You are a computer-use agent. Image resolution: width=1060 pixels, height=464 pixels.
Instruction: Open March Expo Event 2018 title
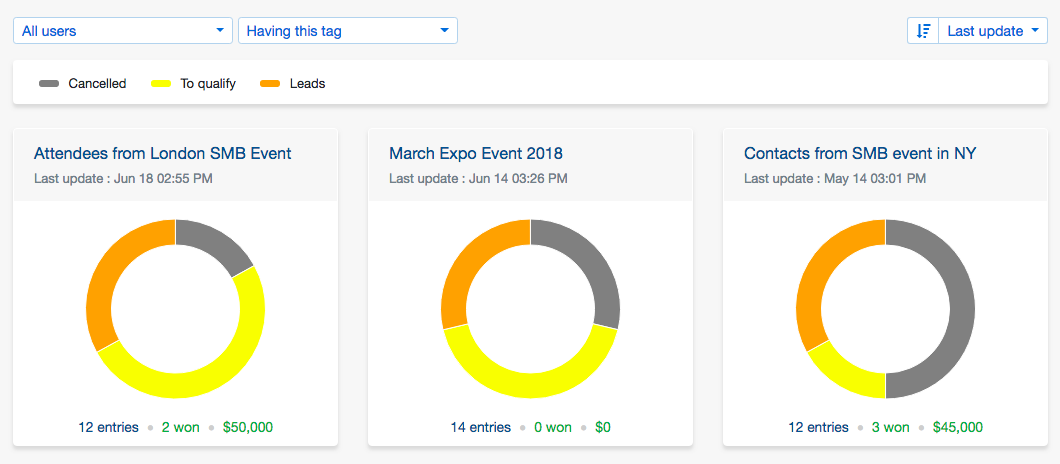pos(476,154)
